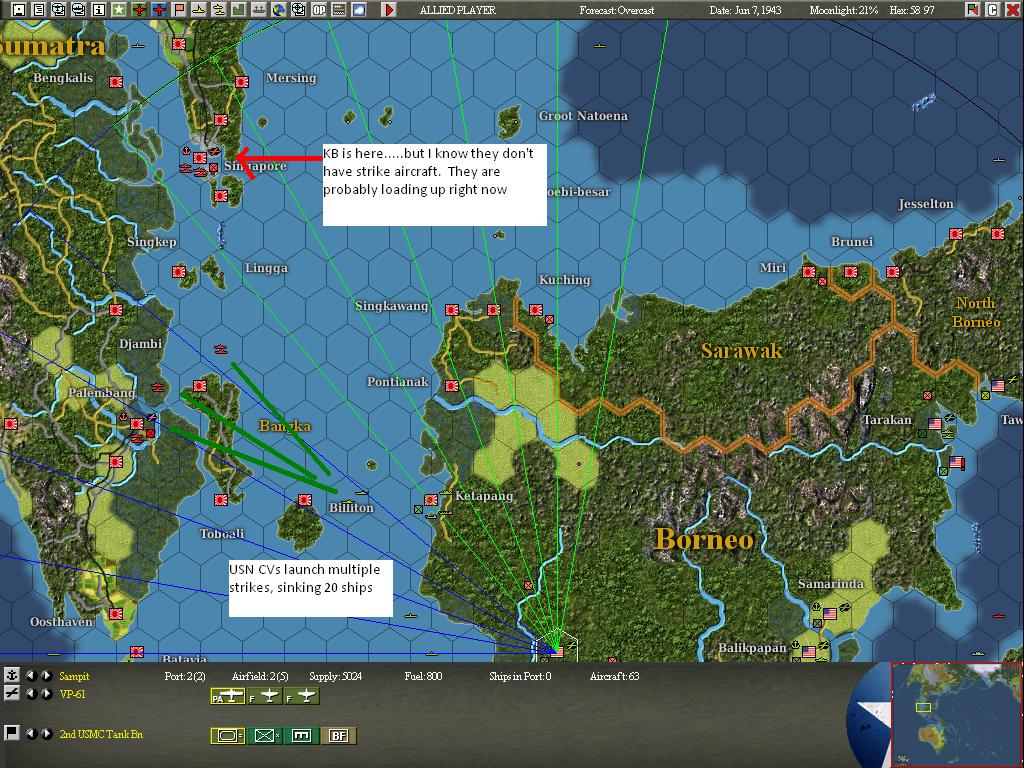The width and height of the screenshot is (1024, 768).
Task: Click Japanese base flag at Miri
Action: (809, 272)
